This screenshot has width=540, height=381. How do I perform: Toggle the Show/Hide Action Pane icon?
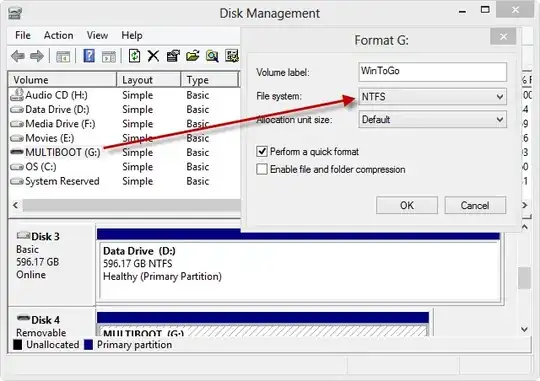coord(109,56)
